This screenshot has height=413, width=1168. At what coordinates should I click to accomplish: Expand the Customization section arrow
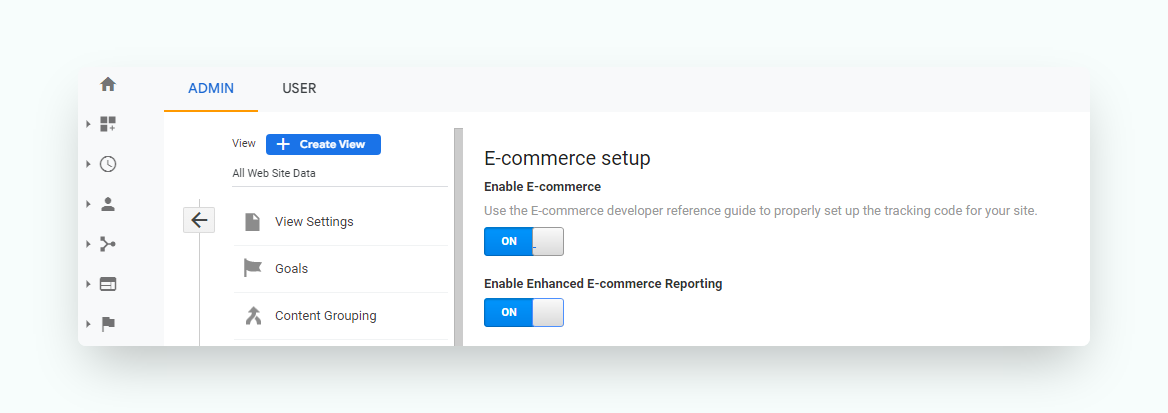point(88,124)
